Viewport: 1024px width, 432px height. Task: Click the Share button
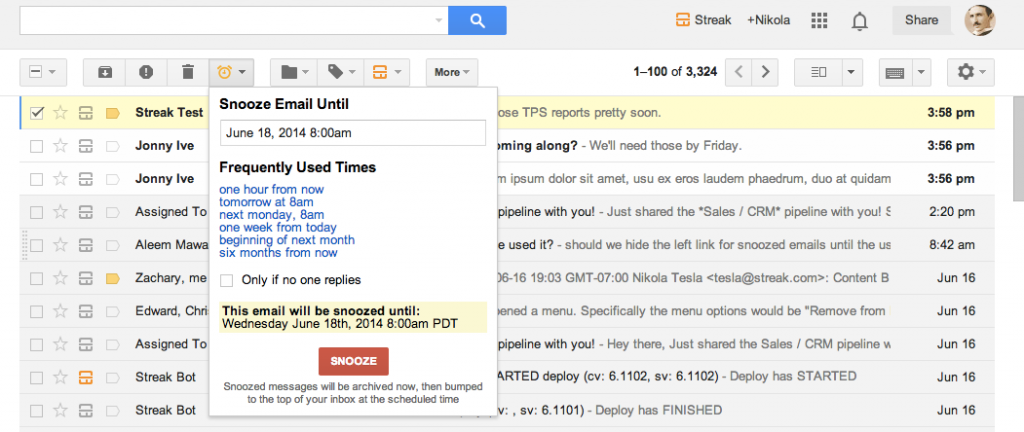[x=921, y=20]
